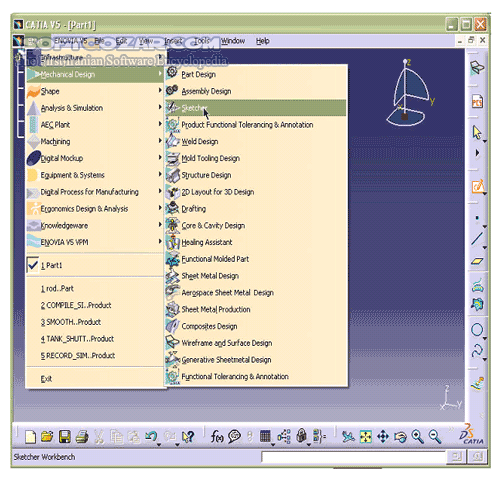Choose Sheet Metal Design workbench
This screenshot has height=491, width=494.
click(256, 276)
